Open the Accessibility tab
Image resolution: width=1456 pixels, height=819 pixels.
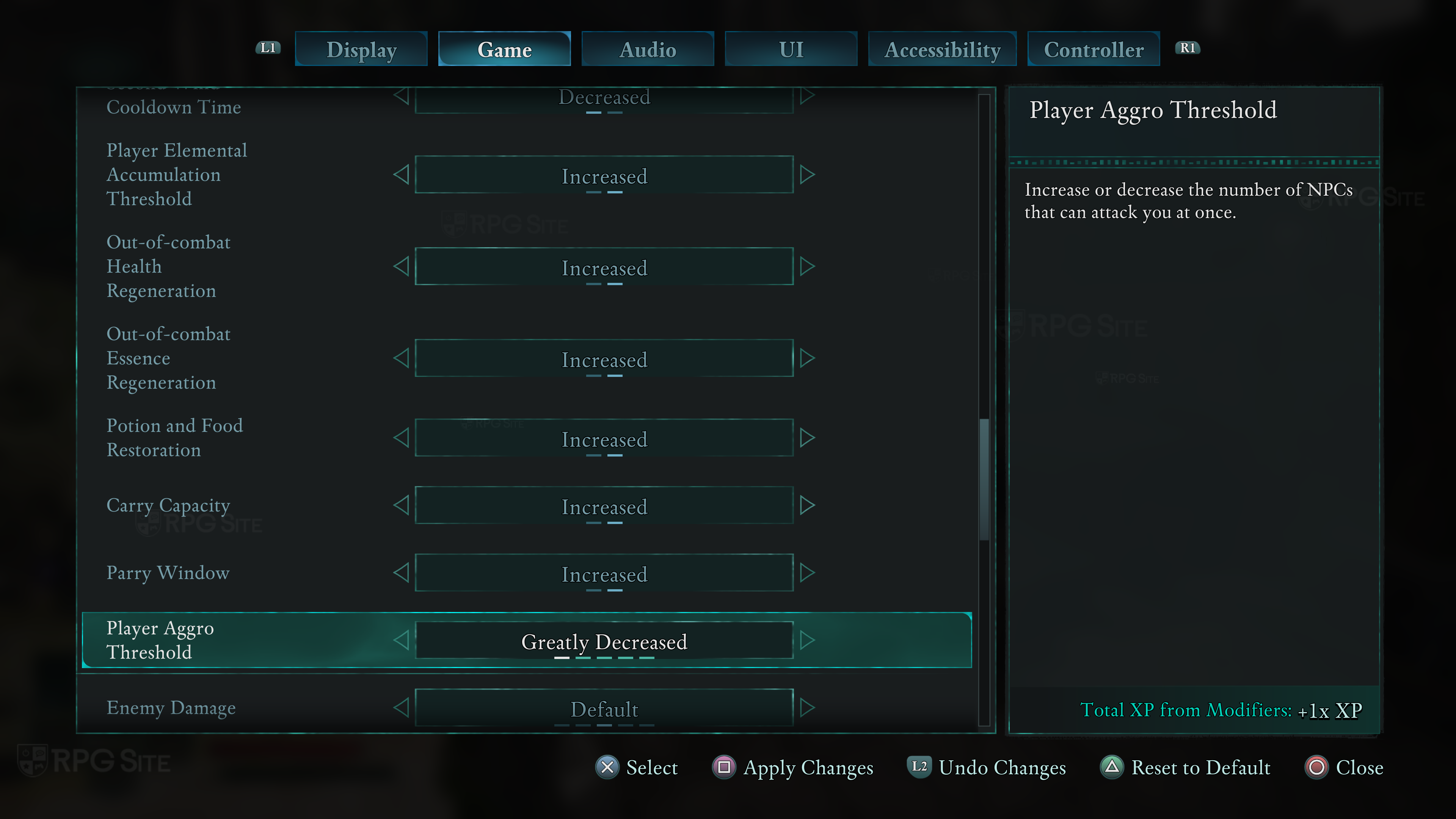click(x=941, y=49)
